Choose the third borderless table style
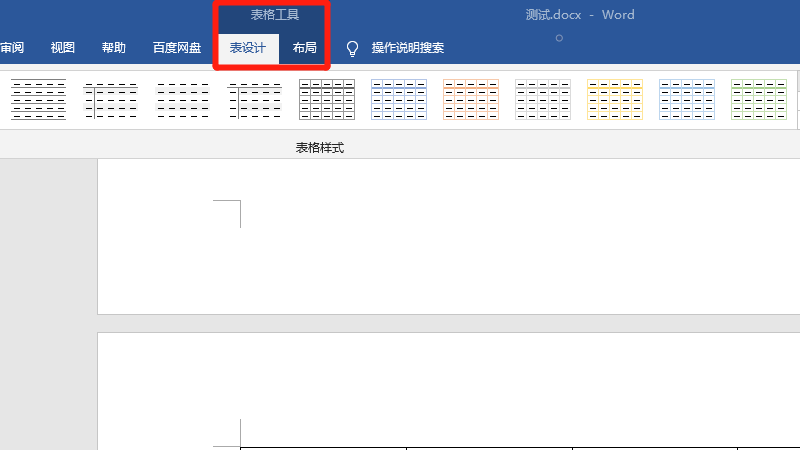The width and height of the screenshot is (800, 450). pyautogui.click(x=183, y=100)
